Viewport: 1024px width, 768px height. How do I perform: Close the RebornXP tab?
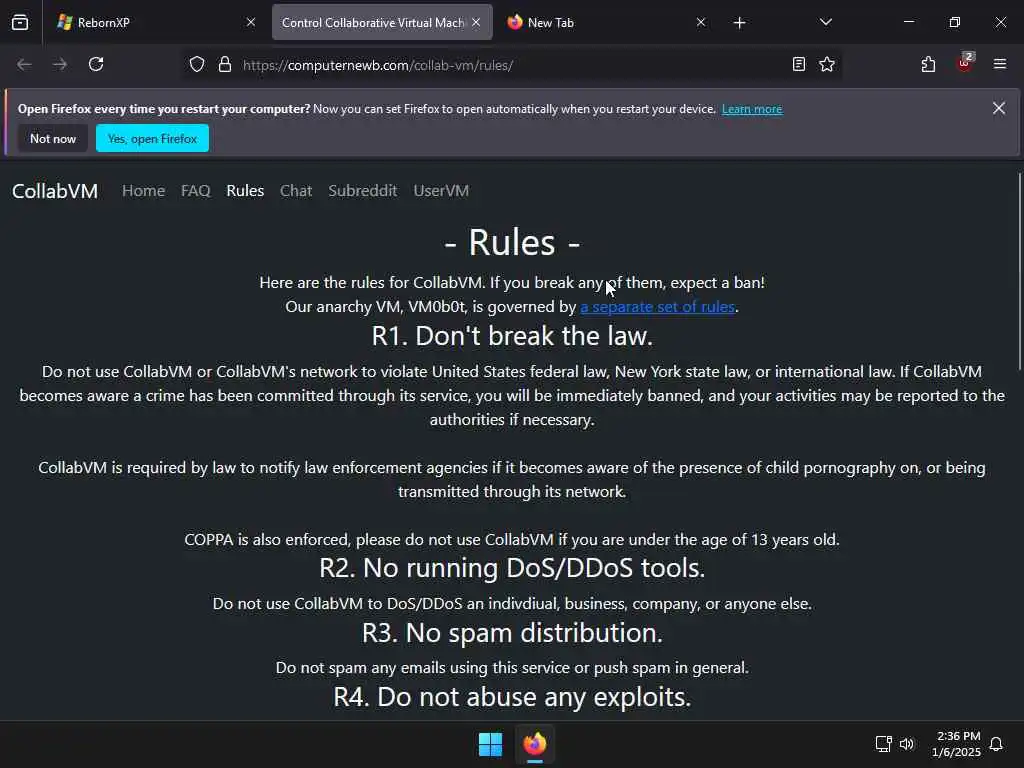click(251, 22)
